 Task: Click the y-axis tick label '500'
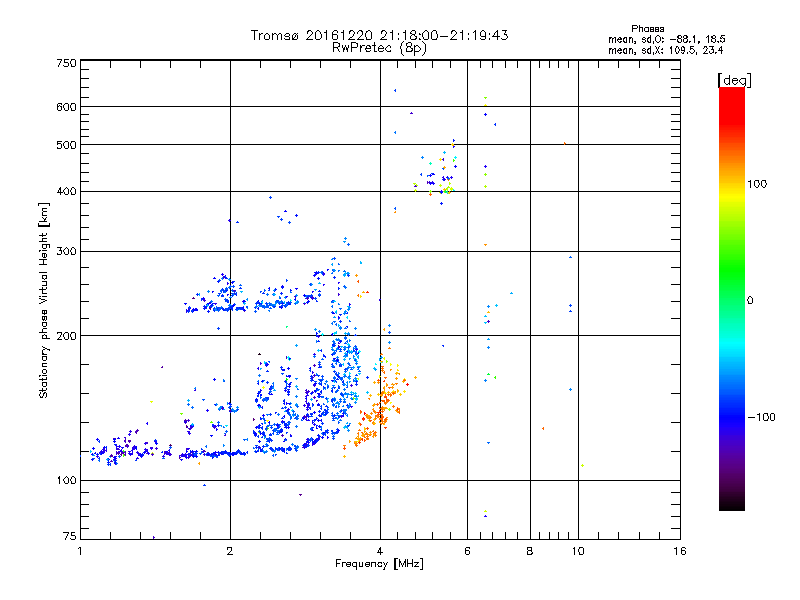click(66, 145)
